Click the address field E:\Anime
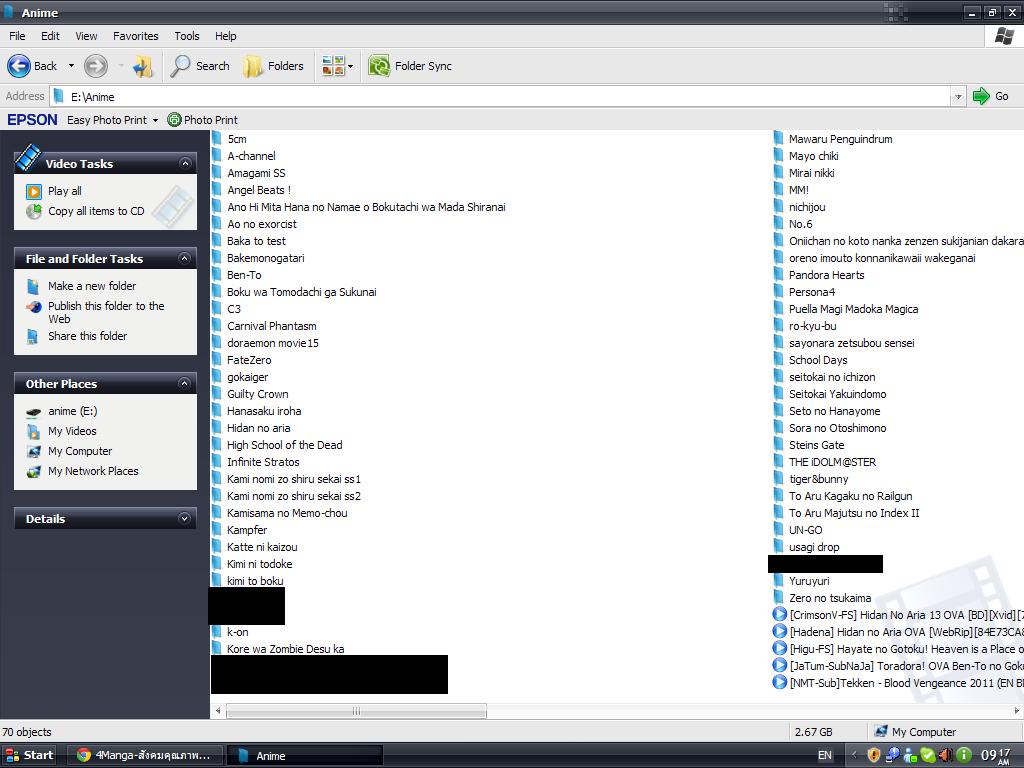The height and width of the screenshot is (768, 1024). (x=500, y=97)
